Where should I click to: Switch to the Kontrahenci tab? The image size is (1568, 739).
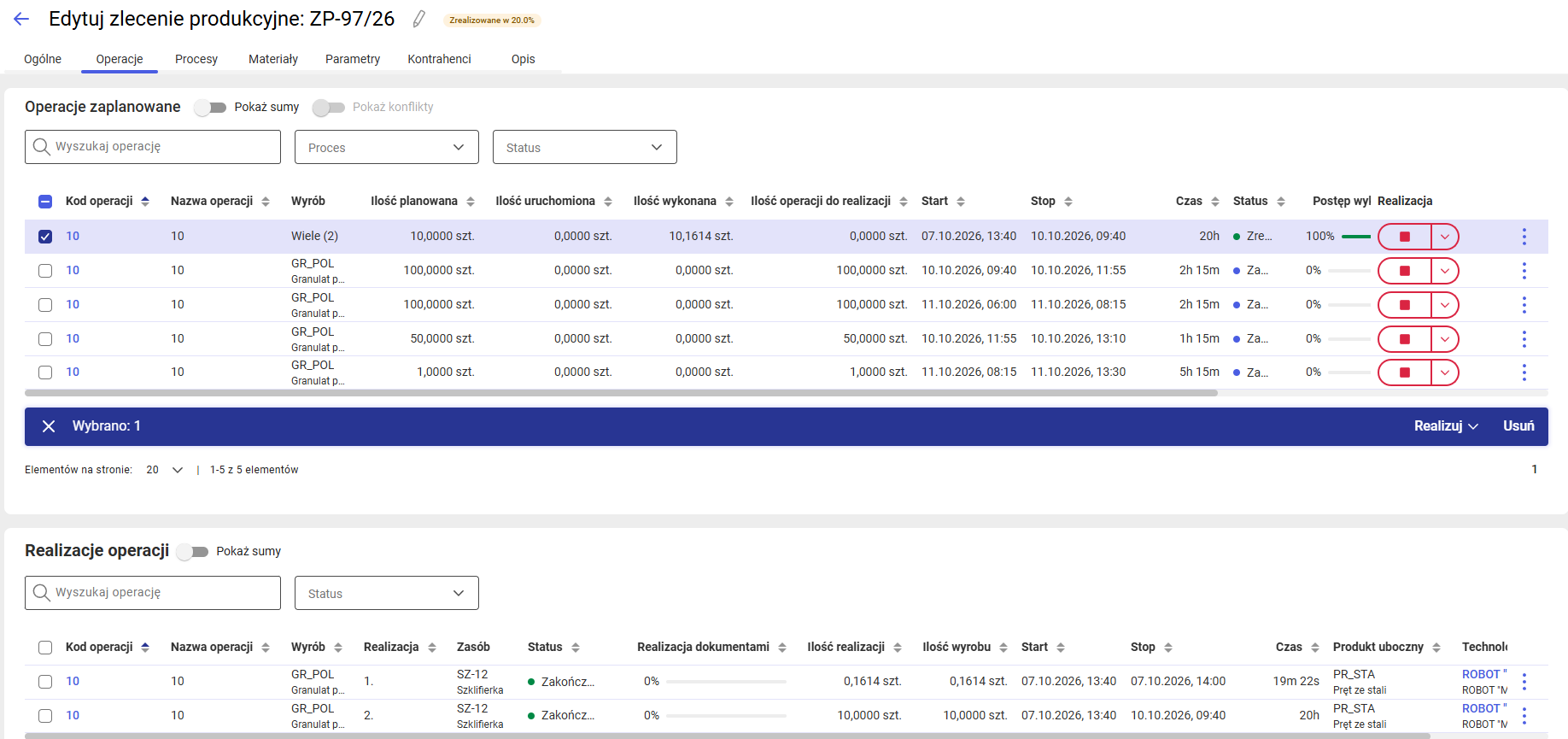439,59
